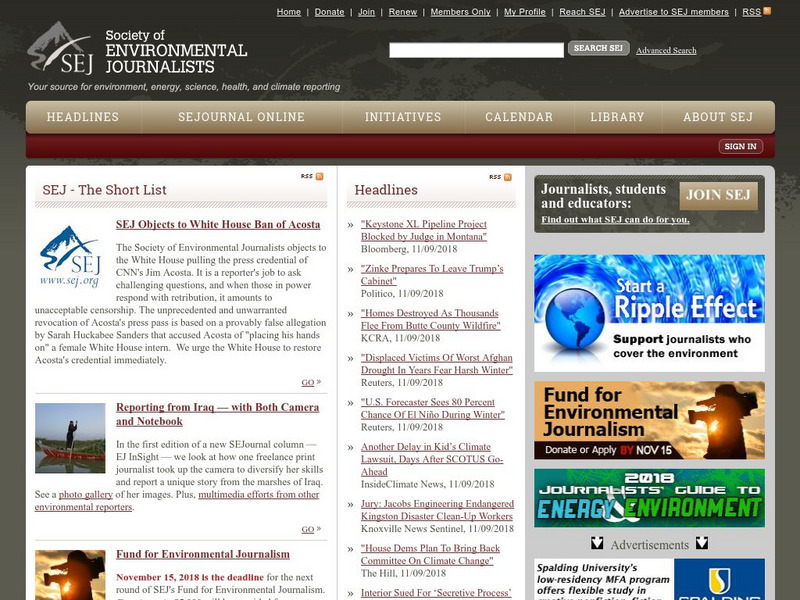Open SEJ Objects to White House Ban article
The height and width of the screenshot is (600, 800).
pos(218,224)
